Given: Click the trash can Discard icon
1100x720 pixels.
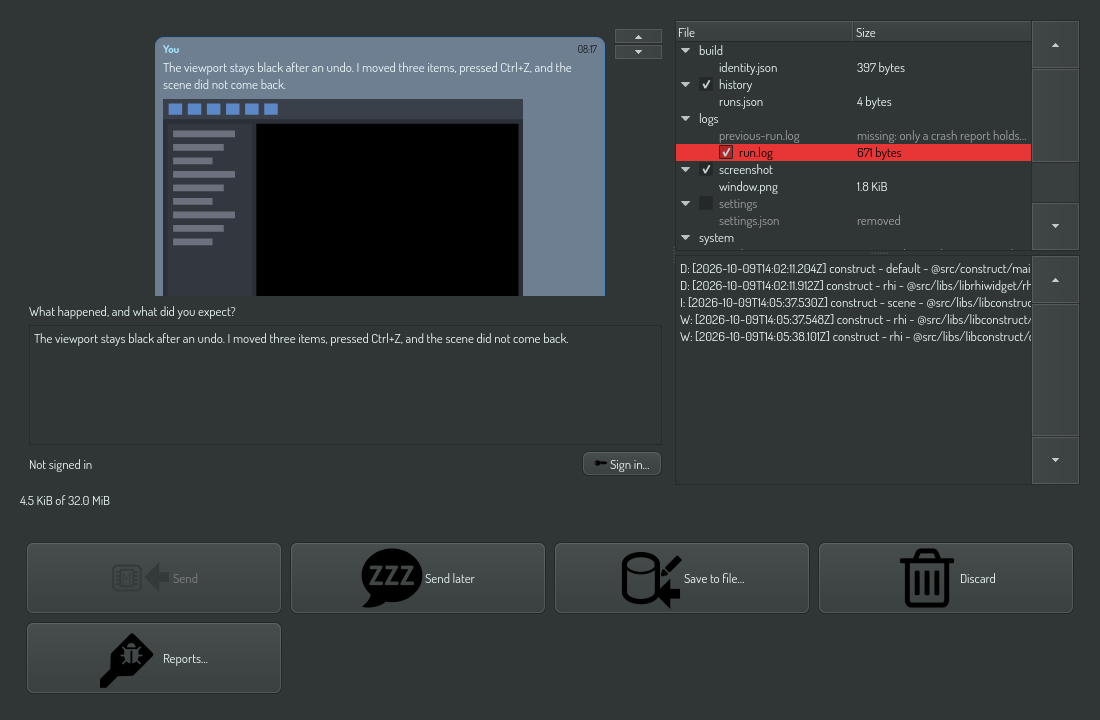Looking at the screenshot, I should (927, 578).
